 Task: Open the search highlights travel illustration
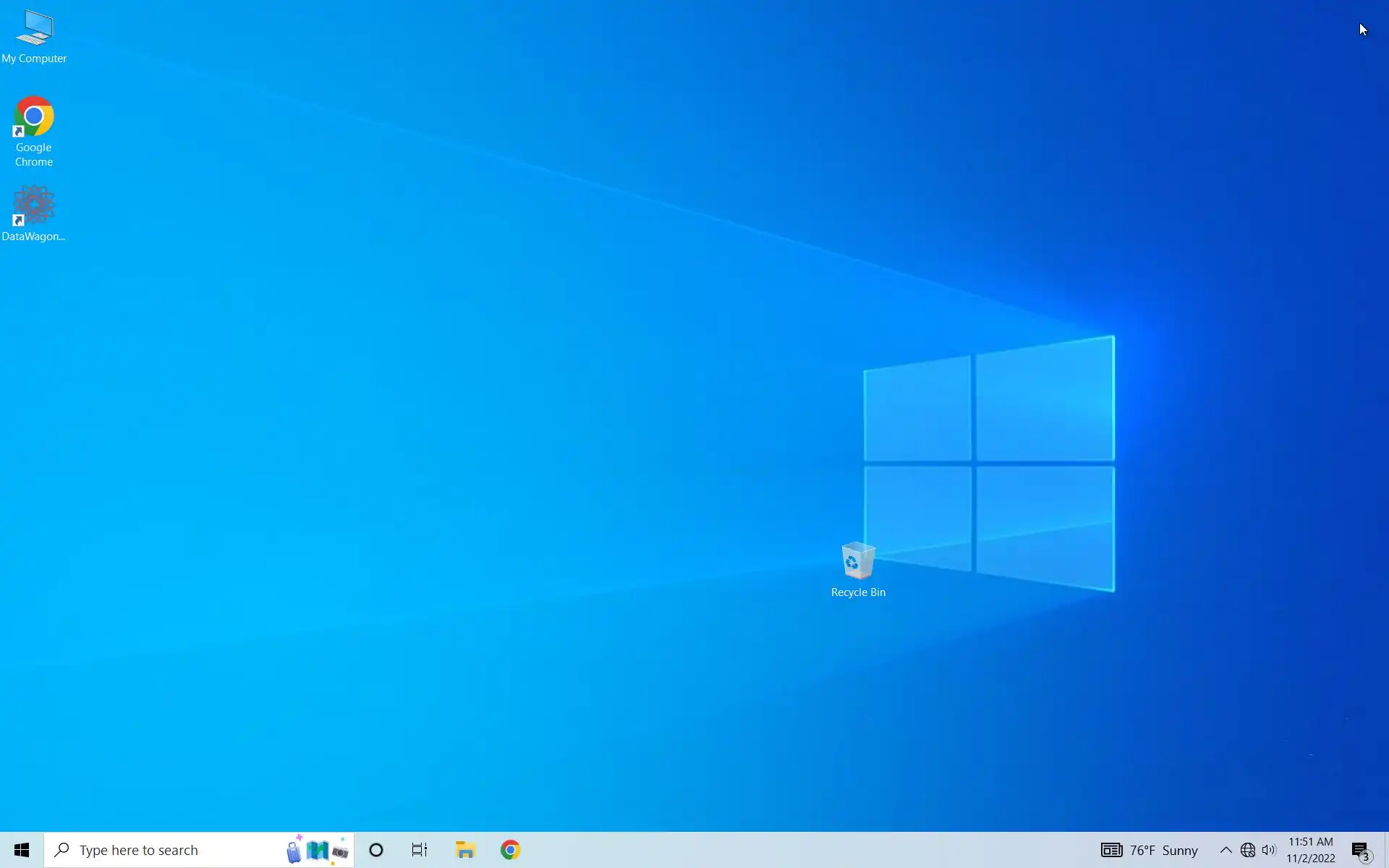tap(317, 850)
